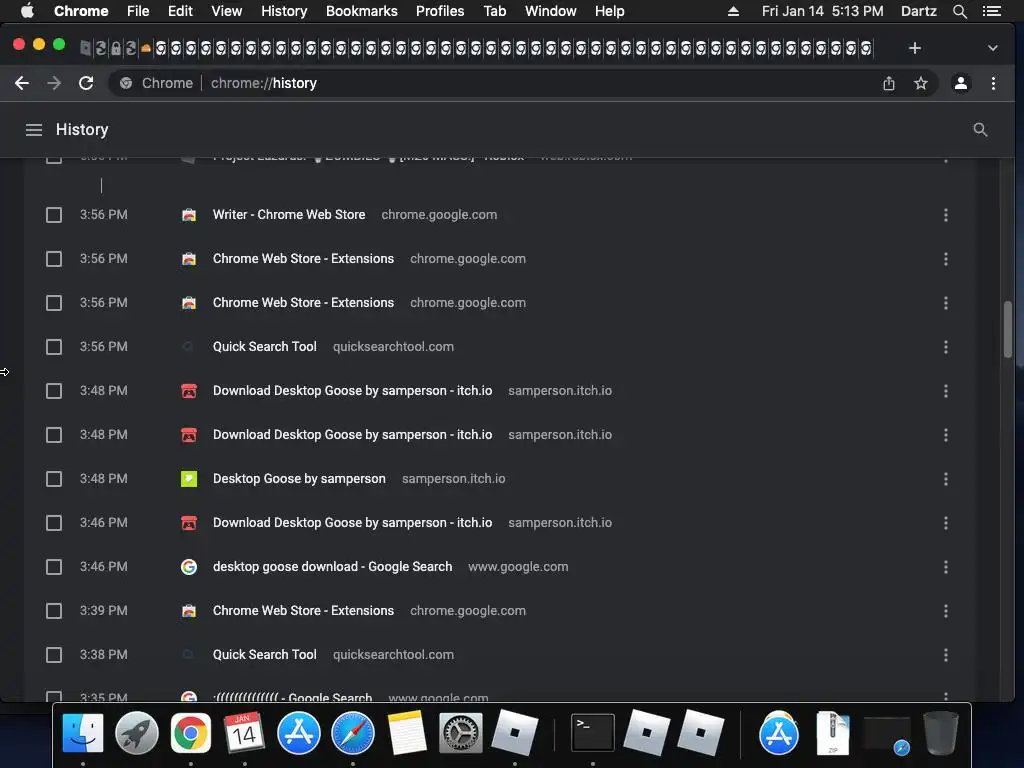The image size is (1024, 768).
Task: Click the Fri Jan 14 5:13 PM clock
Action: (822, 11)
